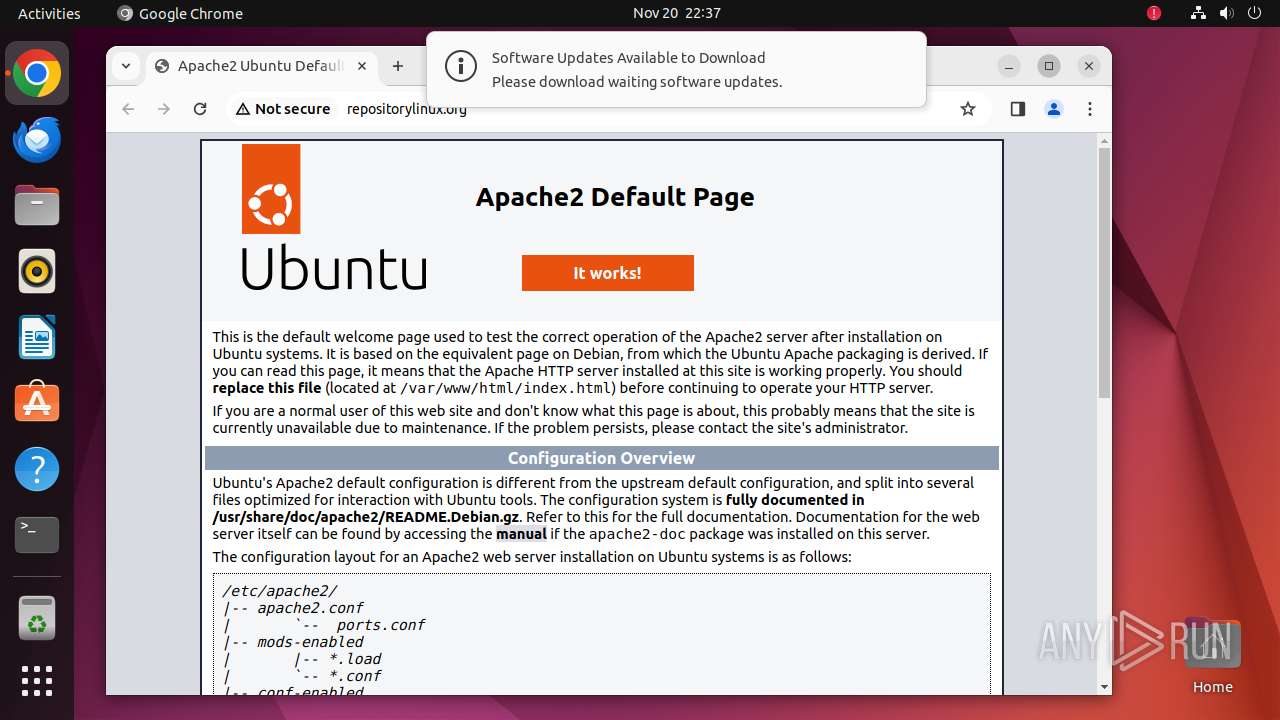Click the address bar URL
The image size is (1280, 720).
406,109
